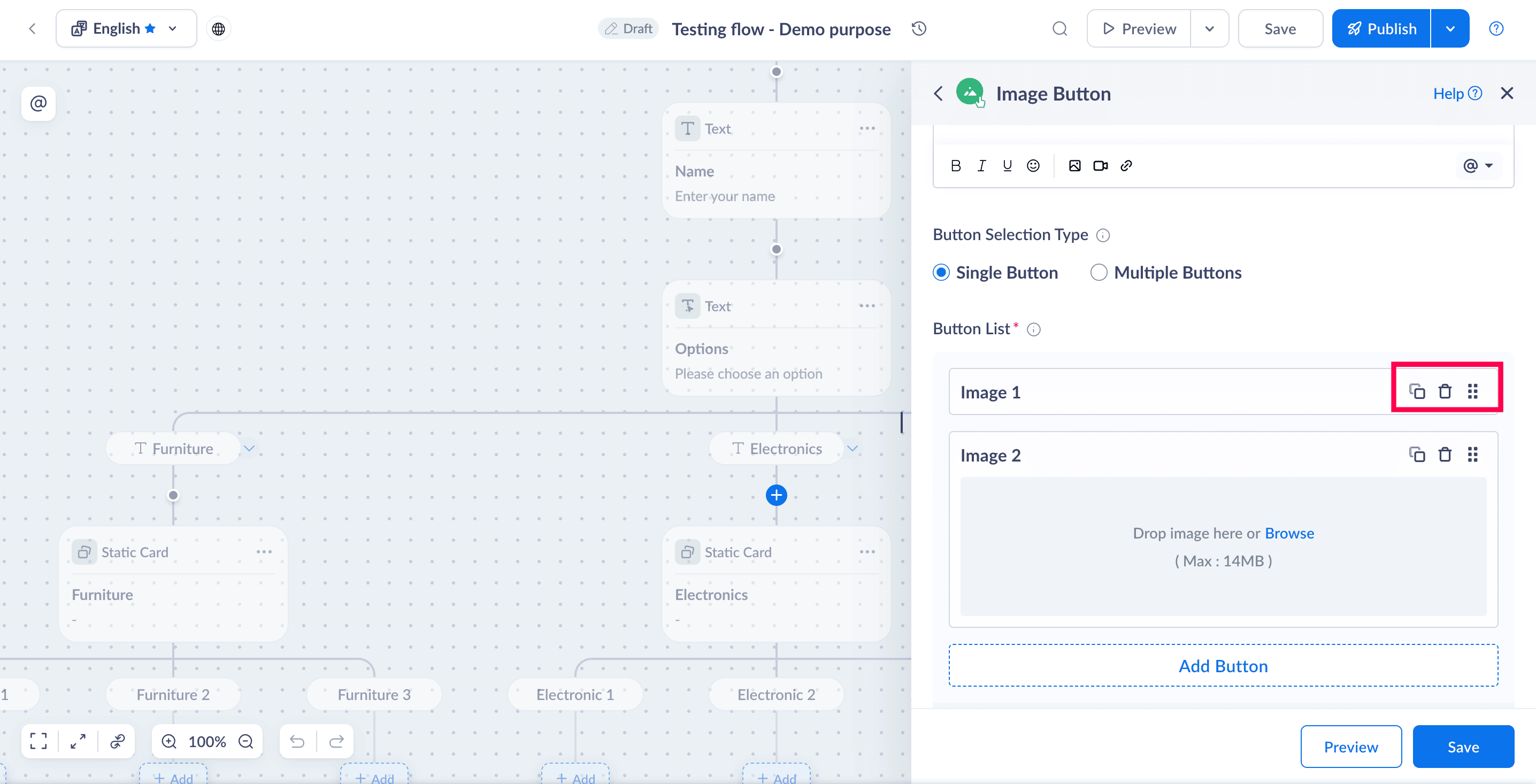
Task: Open the Name Text card three-dot menu
Action: tap(867, 129)
